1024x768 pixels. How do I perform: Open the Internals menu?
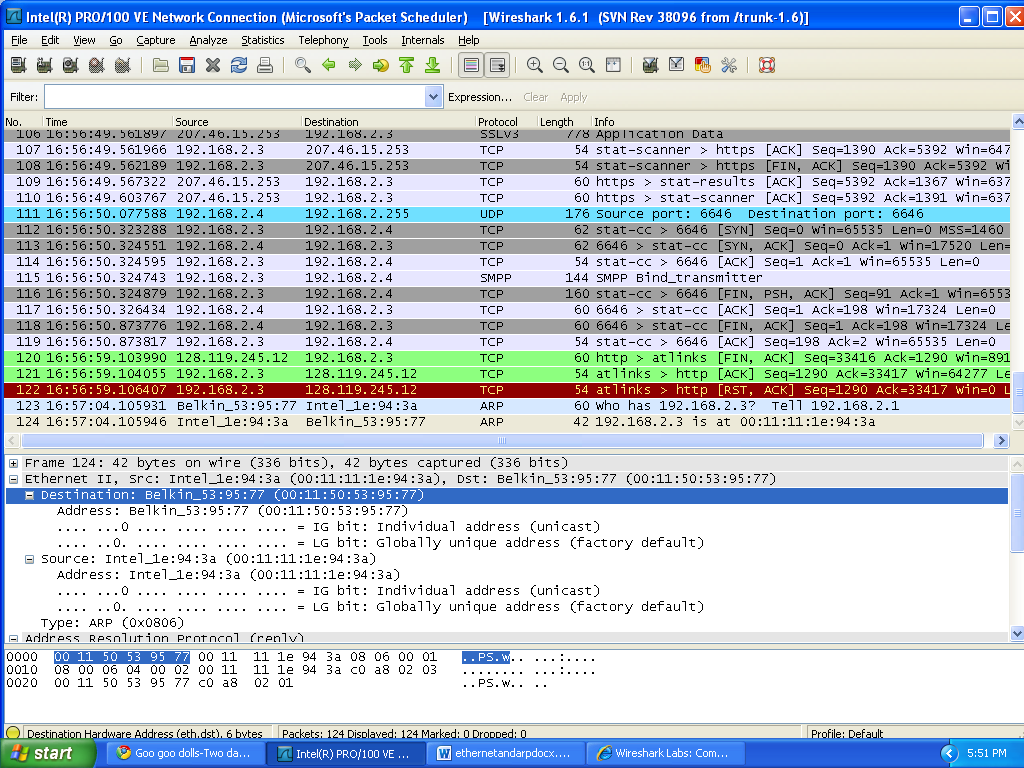423,40
